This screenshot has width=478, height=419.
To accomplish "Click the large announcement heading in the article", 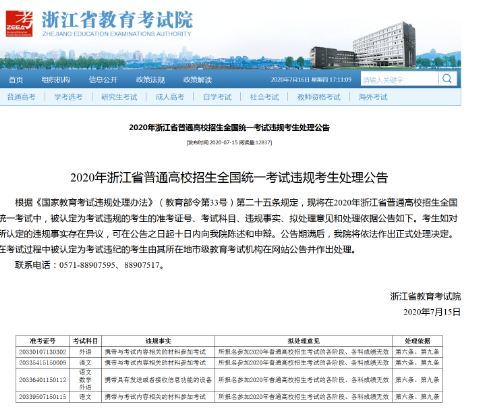I will (x=229, y=177).
